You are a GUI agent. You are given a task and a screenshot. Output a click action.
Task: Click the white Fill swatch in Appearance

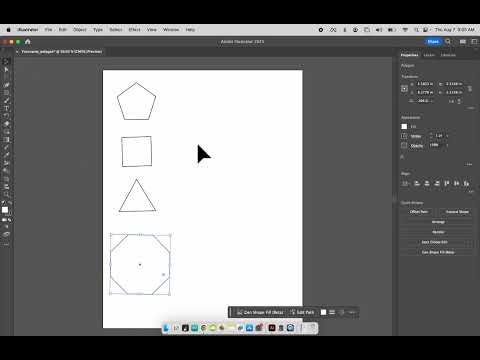(x=404, y=126)
